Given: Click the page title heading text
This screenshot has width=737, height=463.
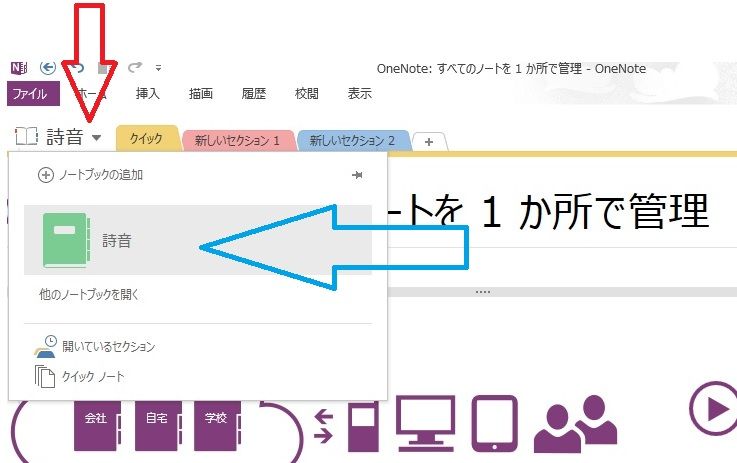Looking at the screenshot, I should (x=548, y=212).
